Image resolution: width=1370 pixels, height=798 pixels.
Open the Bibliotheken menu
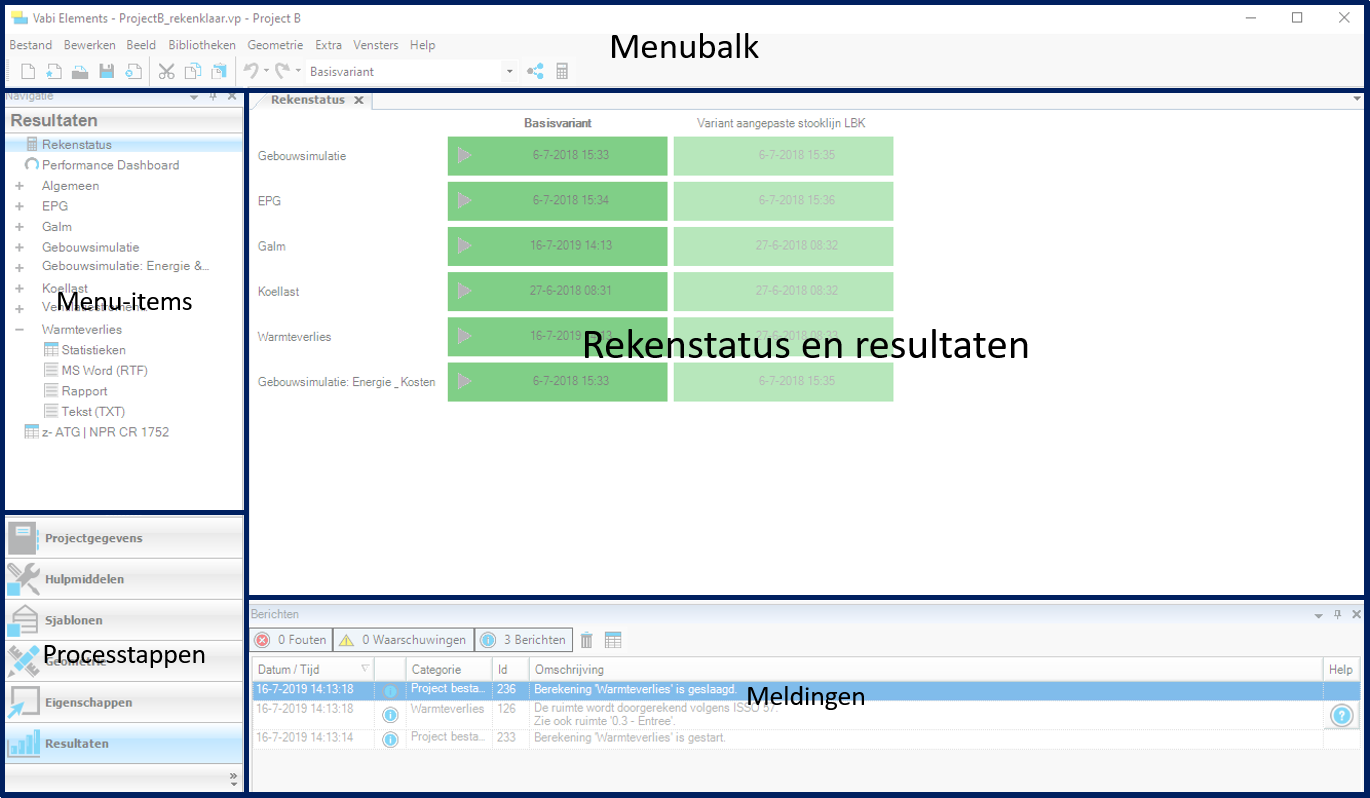click(202, 45)
